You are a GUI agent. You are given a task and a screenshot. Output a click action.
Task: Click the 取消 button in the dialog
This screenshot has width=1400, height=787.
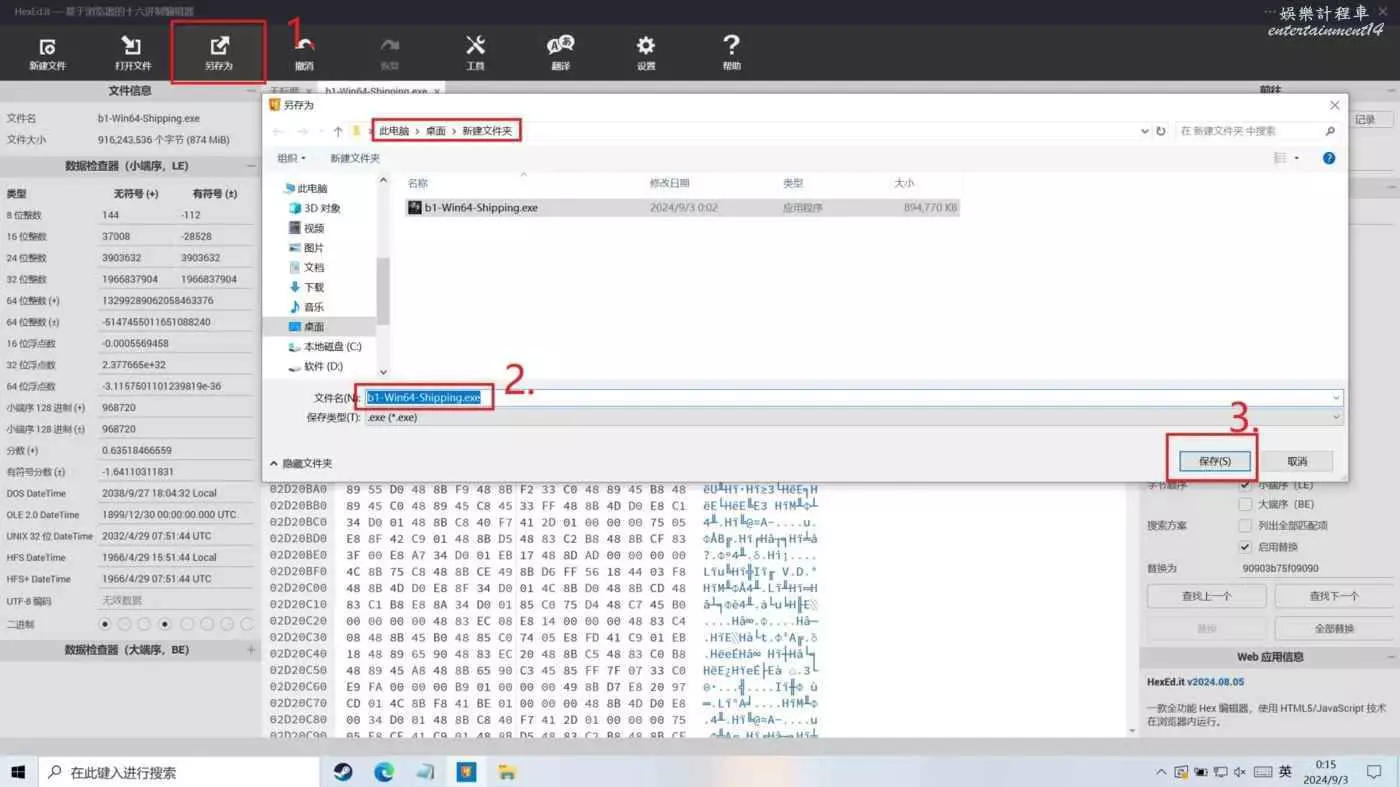(x=1297, y=461)
